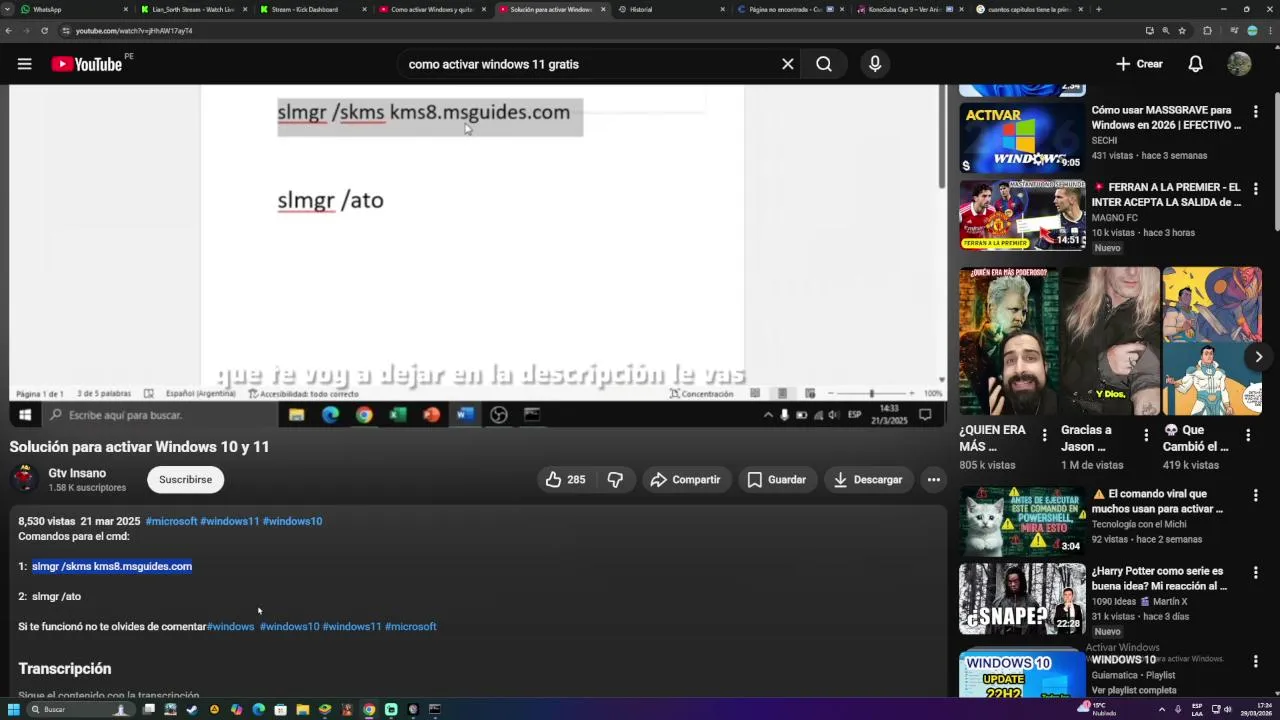This screenshot has height=720, width=1280.
Task: Open options for El comando viral video
Action: (1255, 496)
